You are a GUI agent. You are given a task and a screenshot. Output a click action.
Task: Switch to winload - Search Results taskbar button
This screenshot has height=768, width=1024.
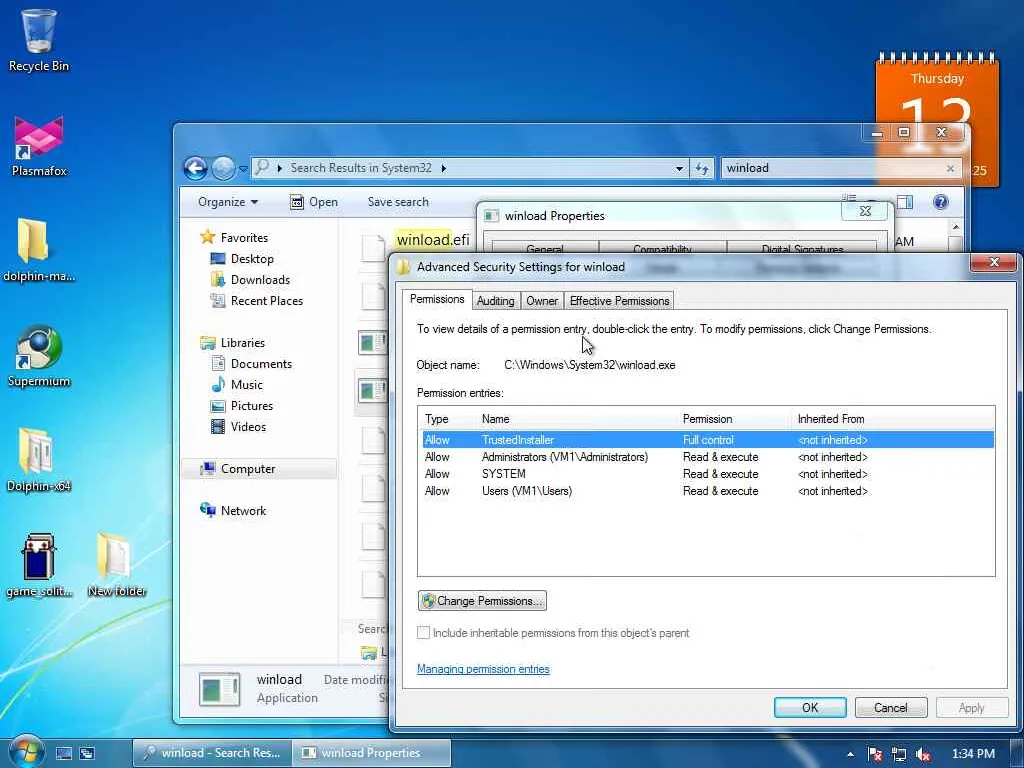coord(213,753)
